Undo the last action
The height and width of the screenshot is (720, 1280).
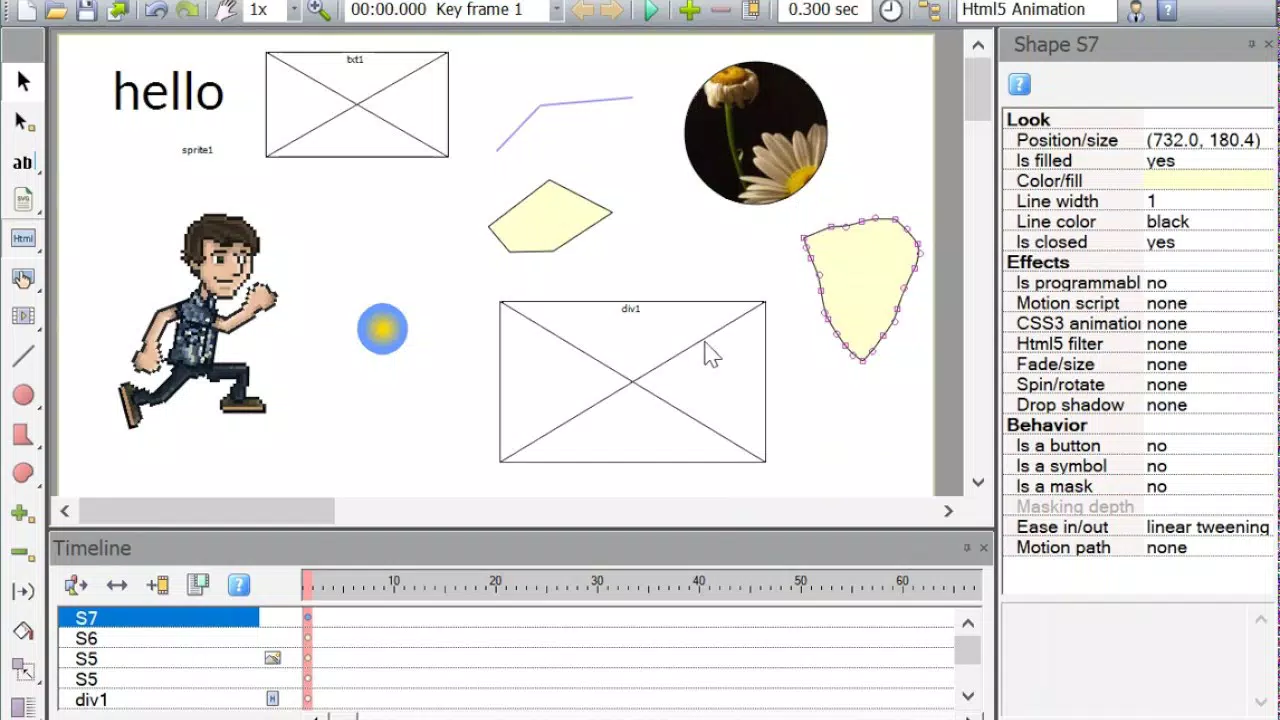tap(156, 10)
